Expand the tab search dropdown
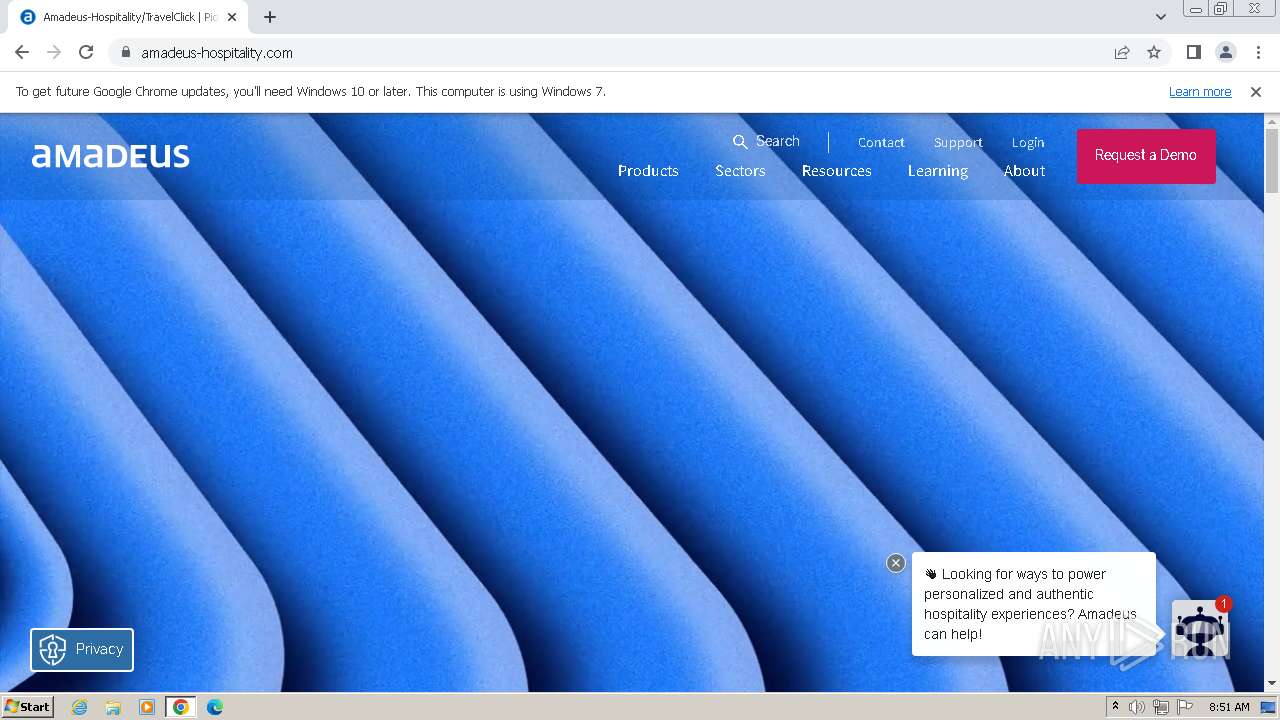This screenshot has width=1280, height=720. coord(1161,17)
